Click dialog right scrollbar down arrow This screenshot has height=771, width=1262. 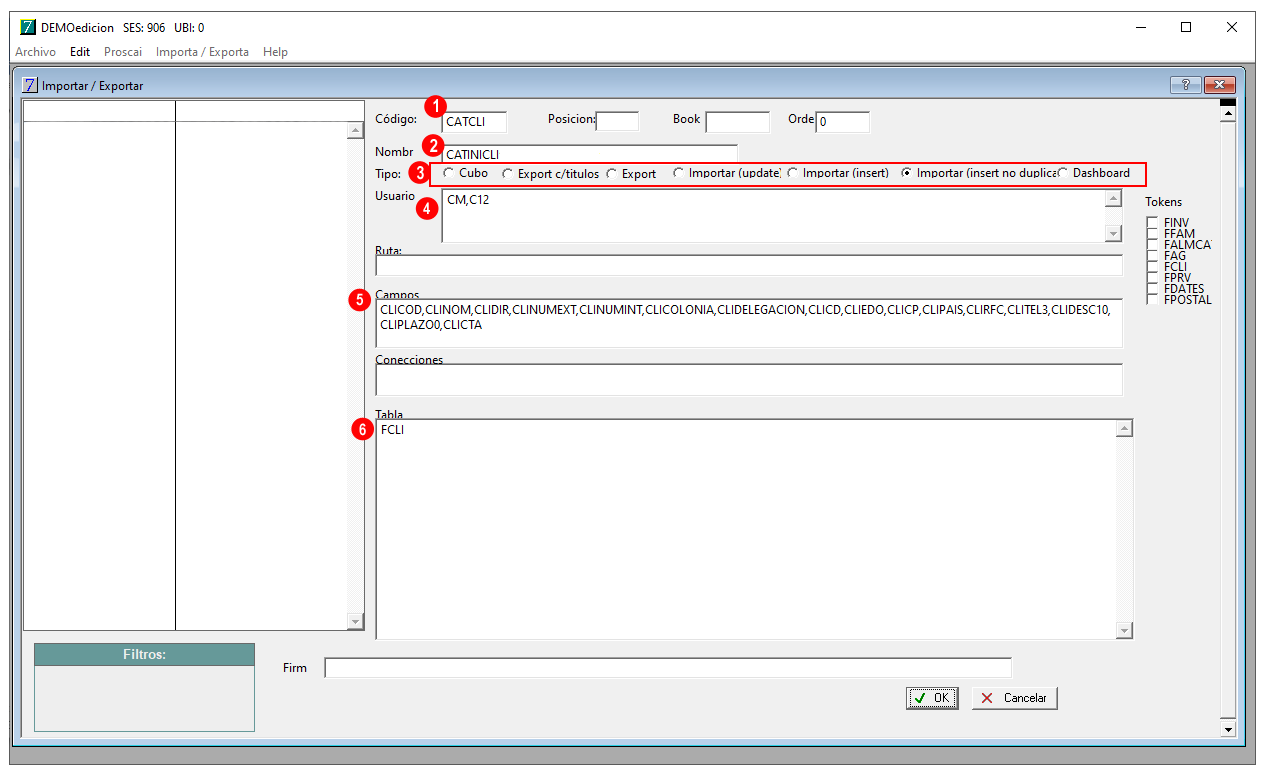click(x=1228, y=730)
